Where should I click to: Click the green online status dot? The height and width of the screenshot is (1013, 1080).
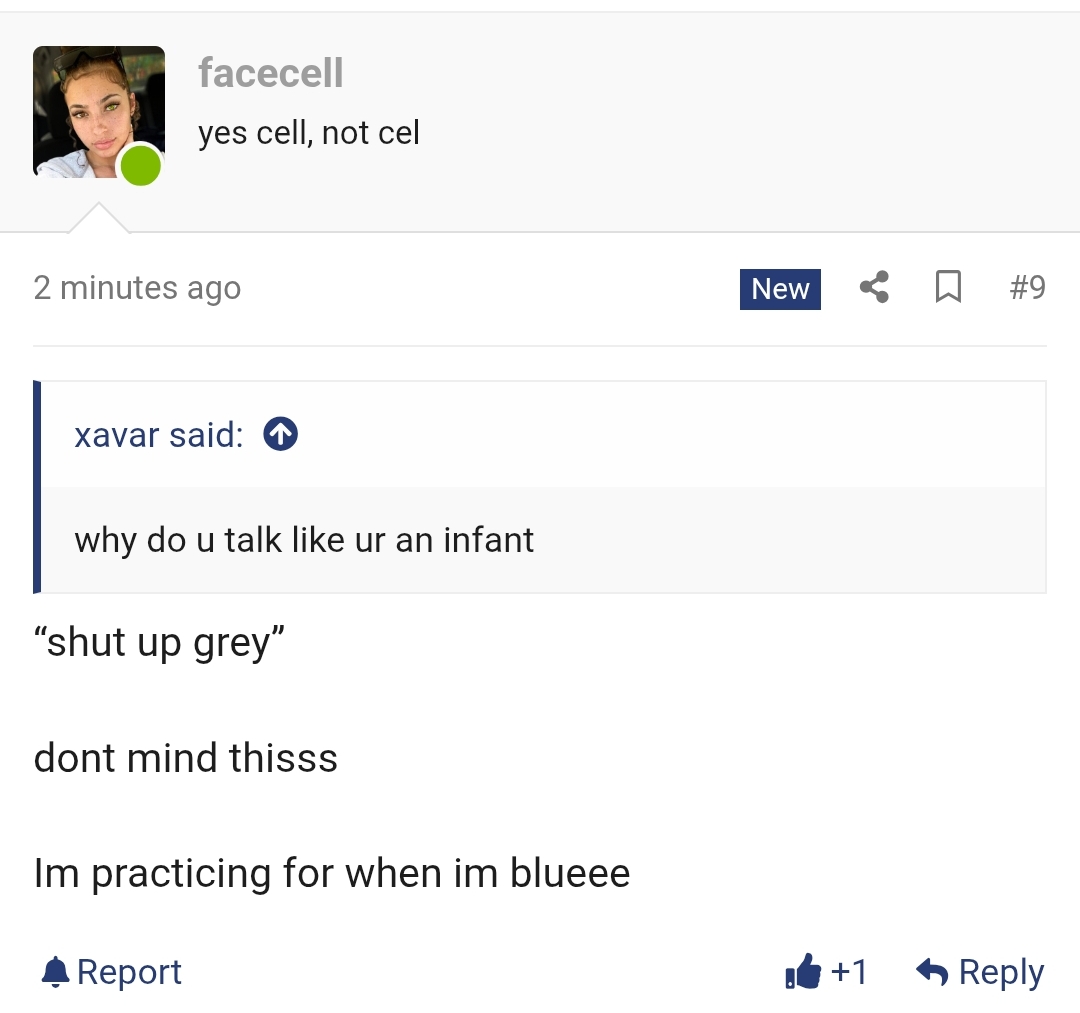(x=141, y=165)
